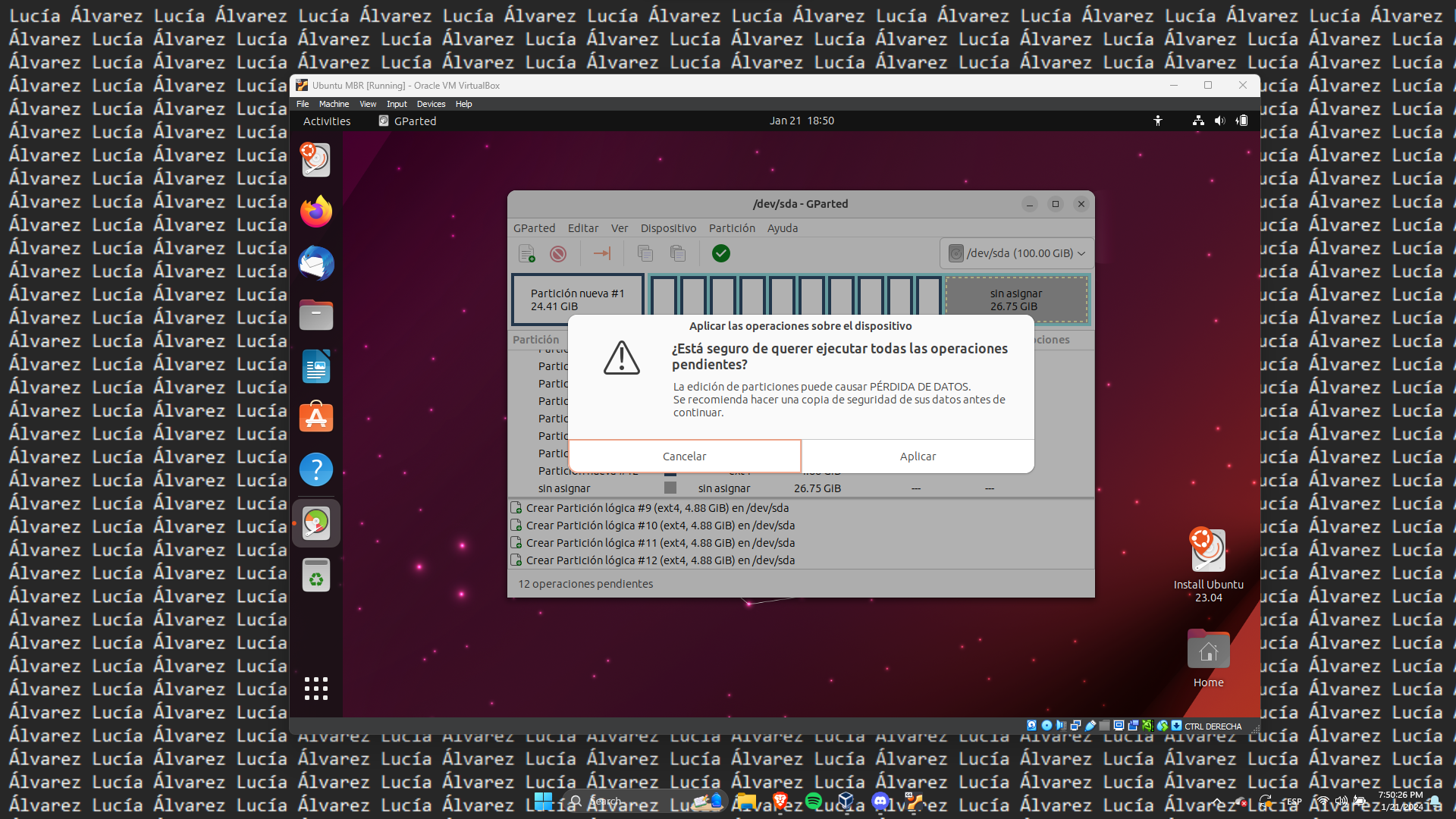This screenshot has height=819, width=1456.
Task: Open the Ubuntu system status menu
Action: click(1219, 121)
